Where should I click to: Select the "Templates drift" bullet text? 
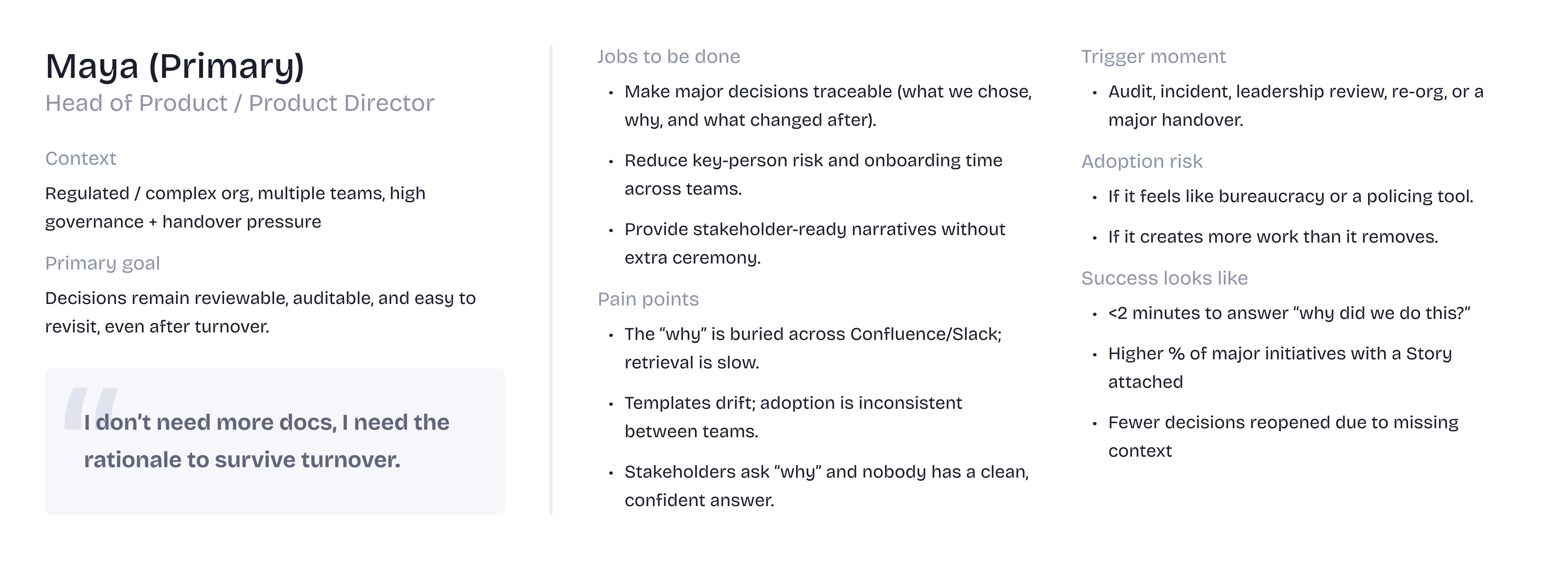(793, 416)
